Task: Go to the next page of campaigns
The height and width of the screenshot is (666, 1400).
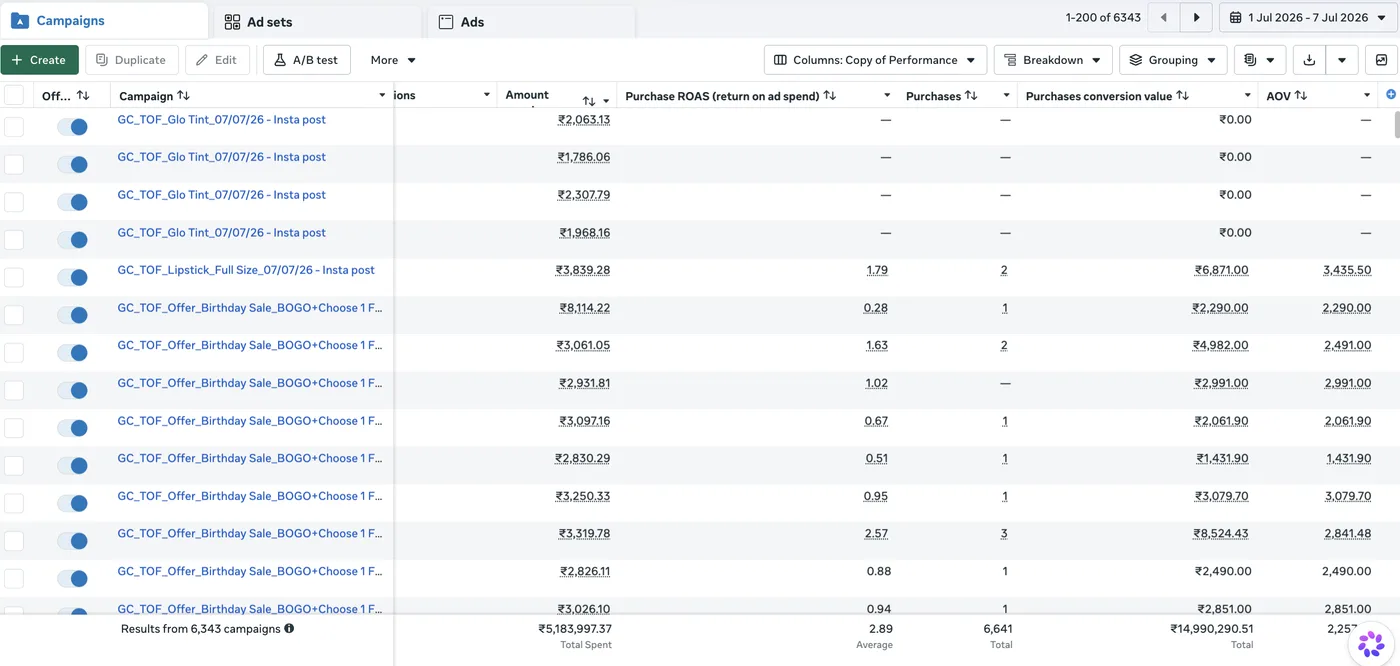Action: (x=1196, y=17)
